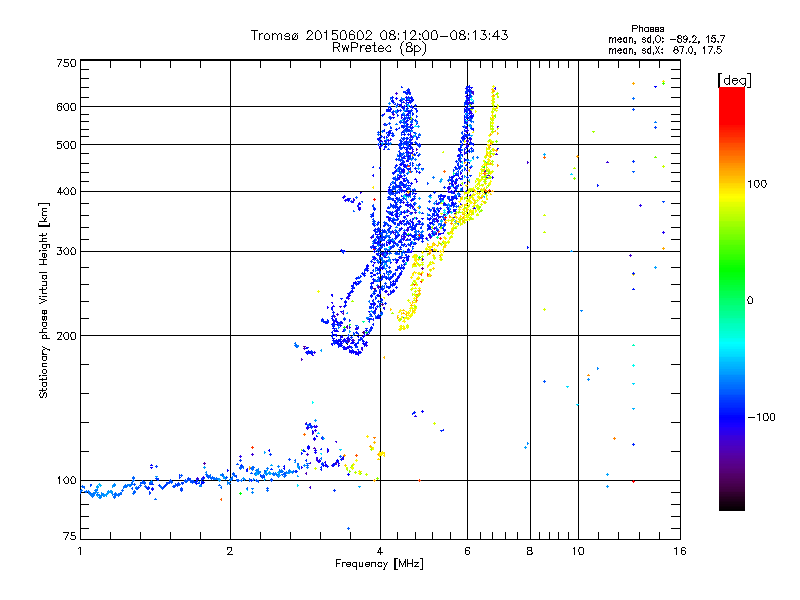Screen dimensions: 800x600
Task: Click the y-axis tick label '600'
Action: click(66, 107)
